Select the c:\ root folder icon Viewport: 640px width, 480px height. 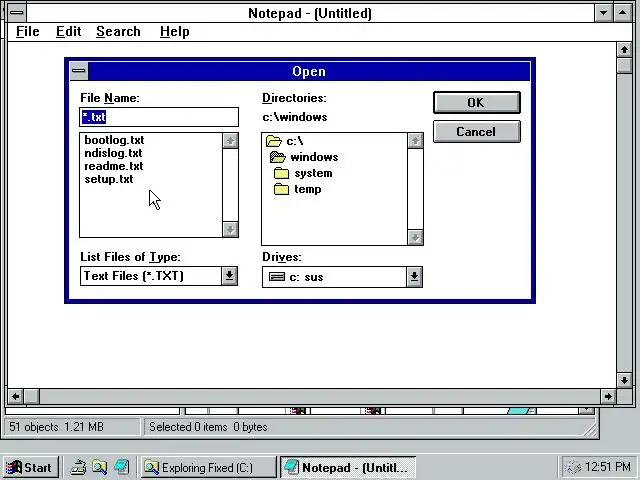[x=273, y=141]
